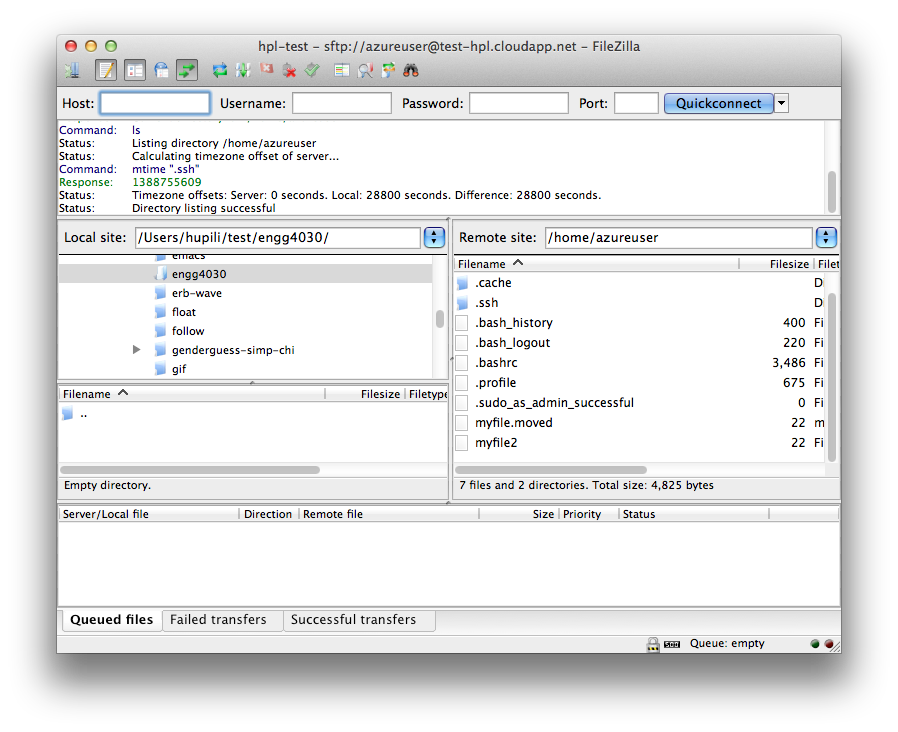
Task: Click remote file list horizontal scrollbar
Action: click(551, 470)
